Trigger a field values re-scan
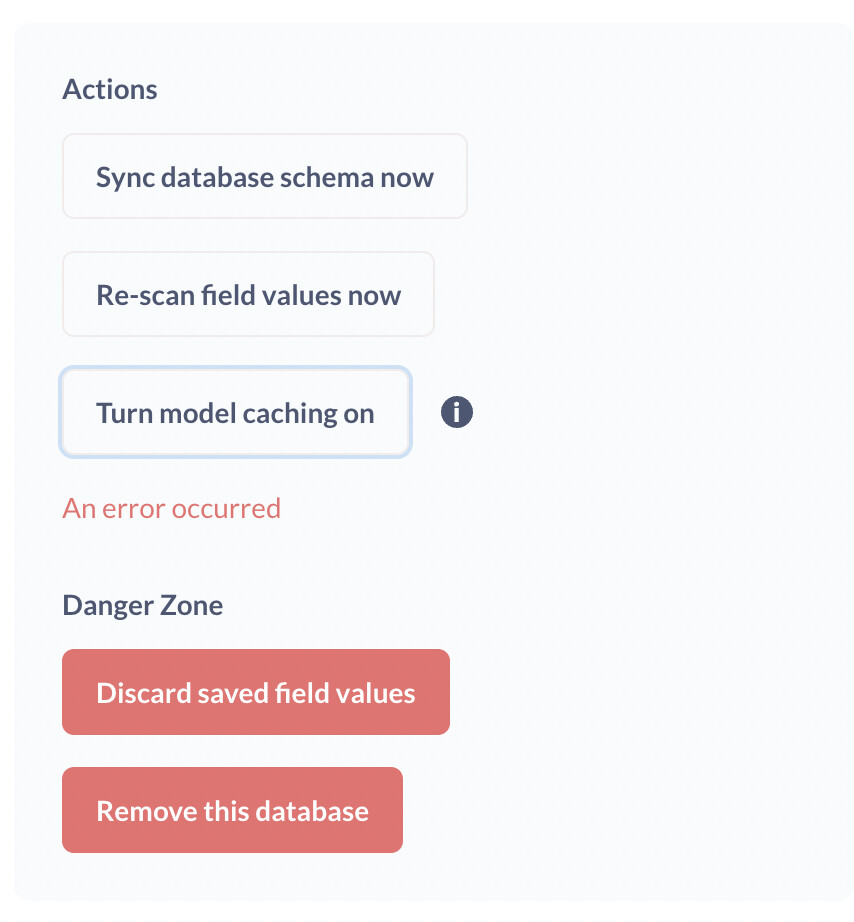Screen dimensions: 854x922 tap(248, 294)
